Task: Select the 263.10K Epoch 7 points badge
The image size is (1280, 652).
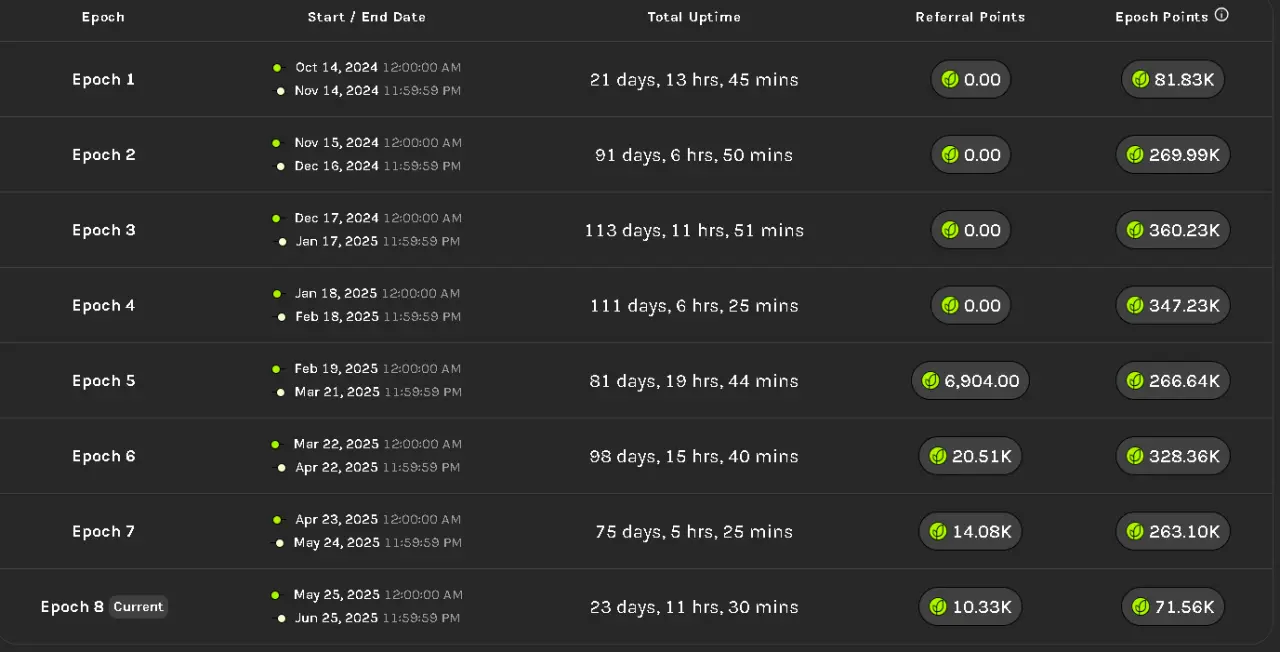Action: coord(1173,532)
